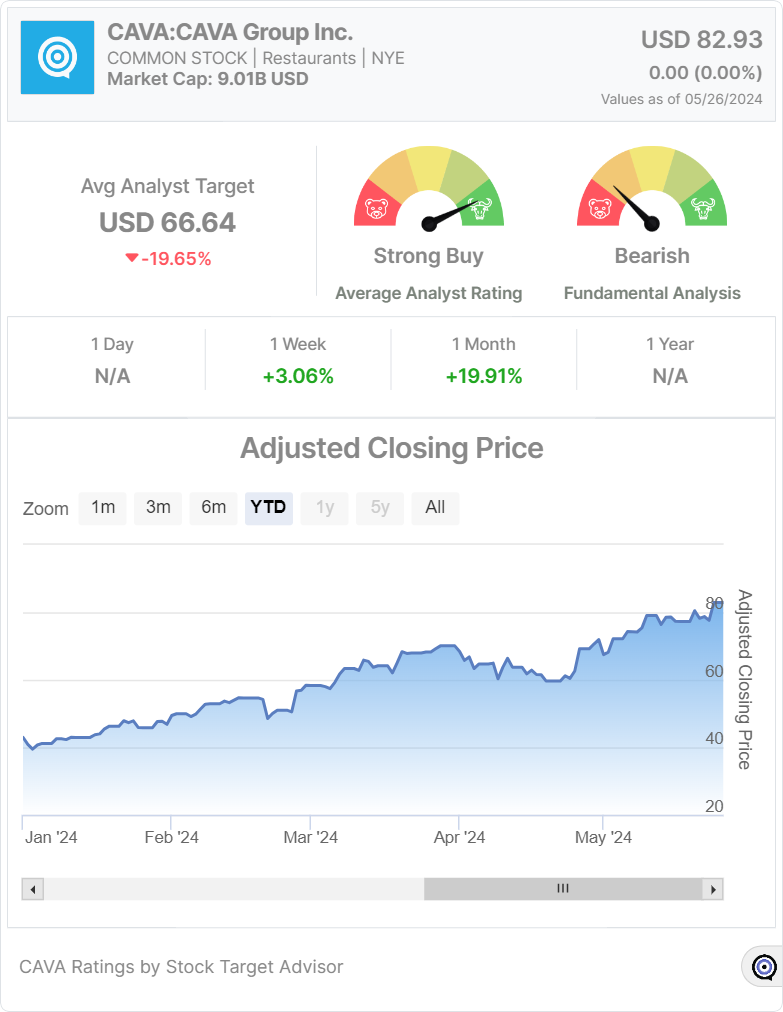Click the scrollbar right arrow button
783x1012 pixels.
pos(712,889)
